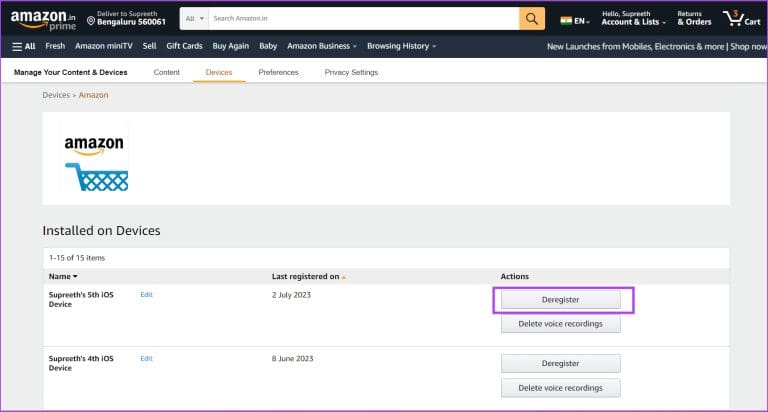Expand Account & Lists dropdown
Image resolution: width=768 pixels, height=412 pixels.
pos(633,18)
